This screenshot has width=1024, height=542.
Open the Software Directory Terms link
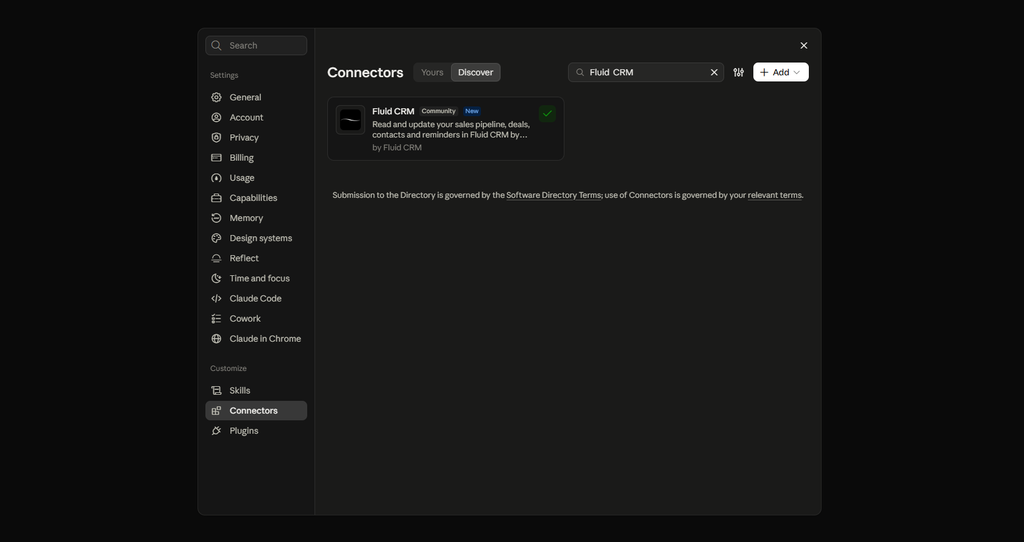[x=553, y=195]
